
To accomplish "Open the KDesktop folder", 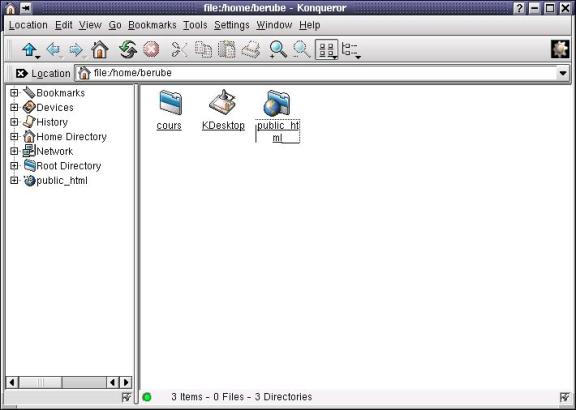I will (223, 110).
